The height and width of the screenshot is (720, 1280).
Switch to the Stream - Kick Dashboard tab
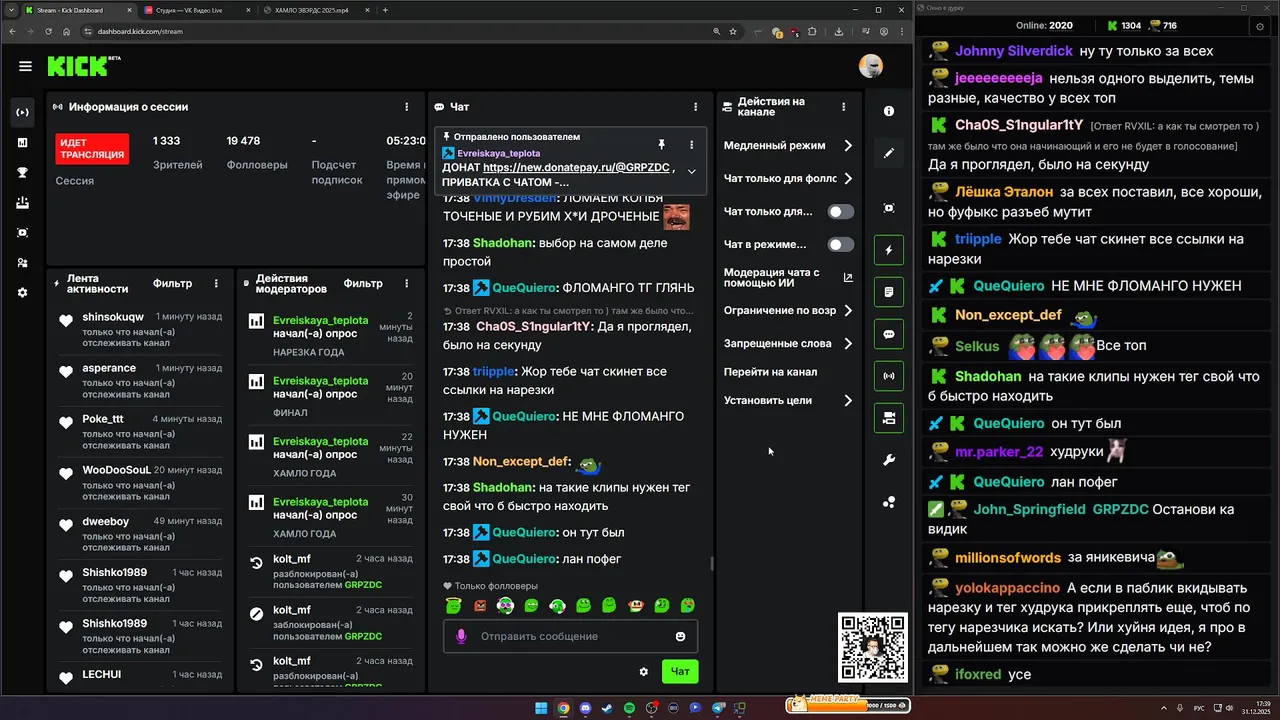[75, 10]
